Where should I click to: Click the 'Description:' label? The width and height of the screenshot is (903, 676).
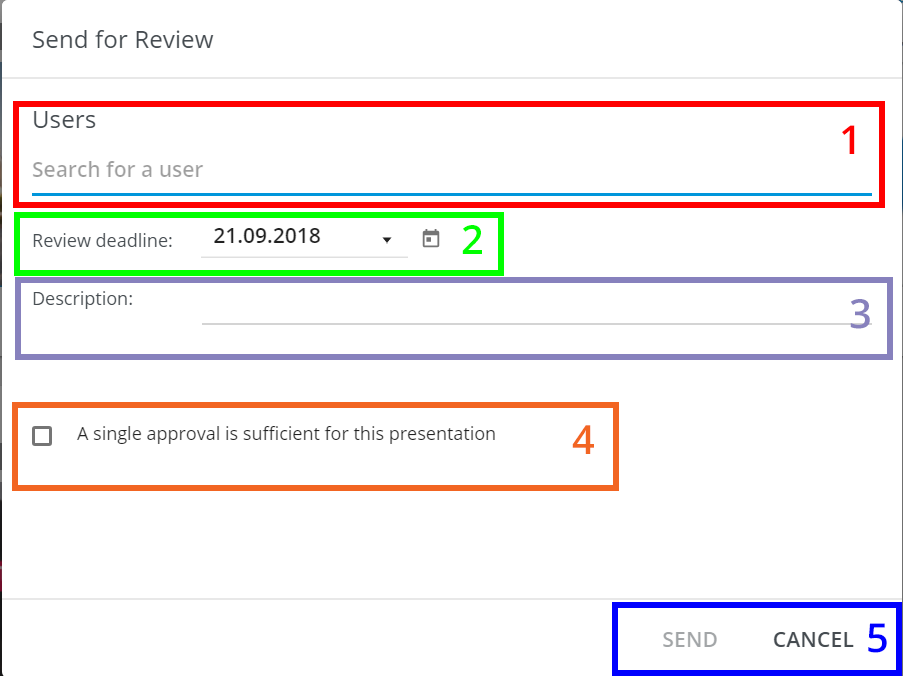82,299
